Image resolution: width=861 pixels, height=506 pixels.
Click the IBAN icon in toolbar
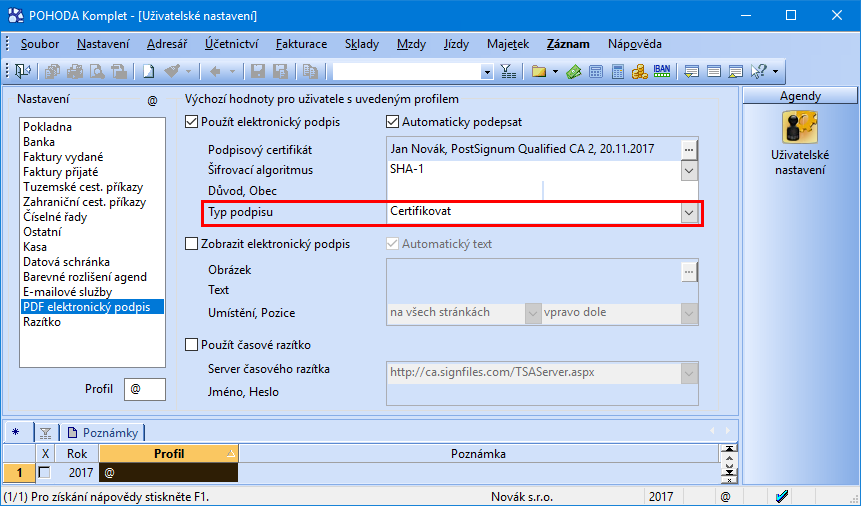click(x=662, y=71)
